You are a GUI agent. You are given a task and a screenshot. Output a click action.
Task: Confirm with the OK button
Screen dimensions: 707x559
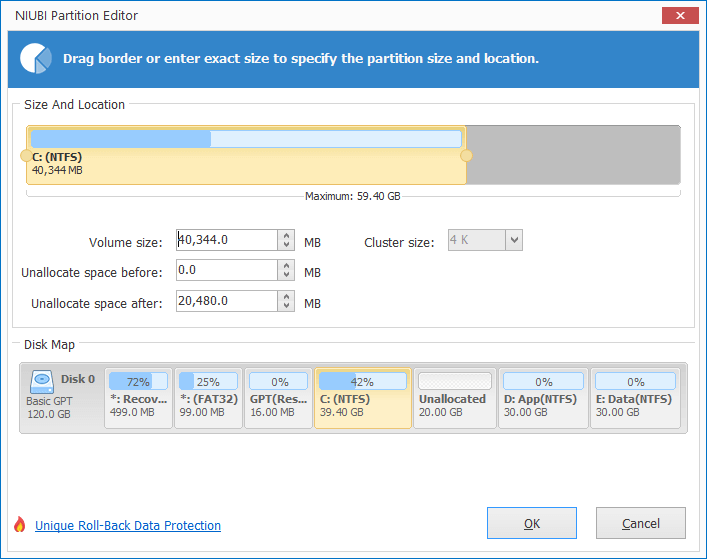pos(532,523)
